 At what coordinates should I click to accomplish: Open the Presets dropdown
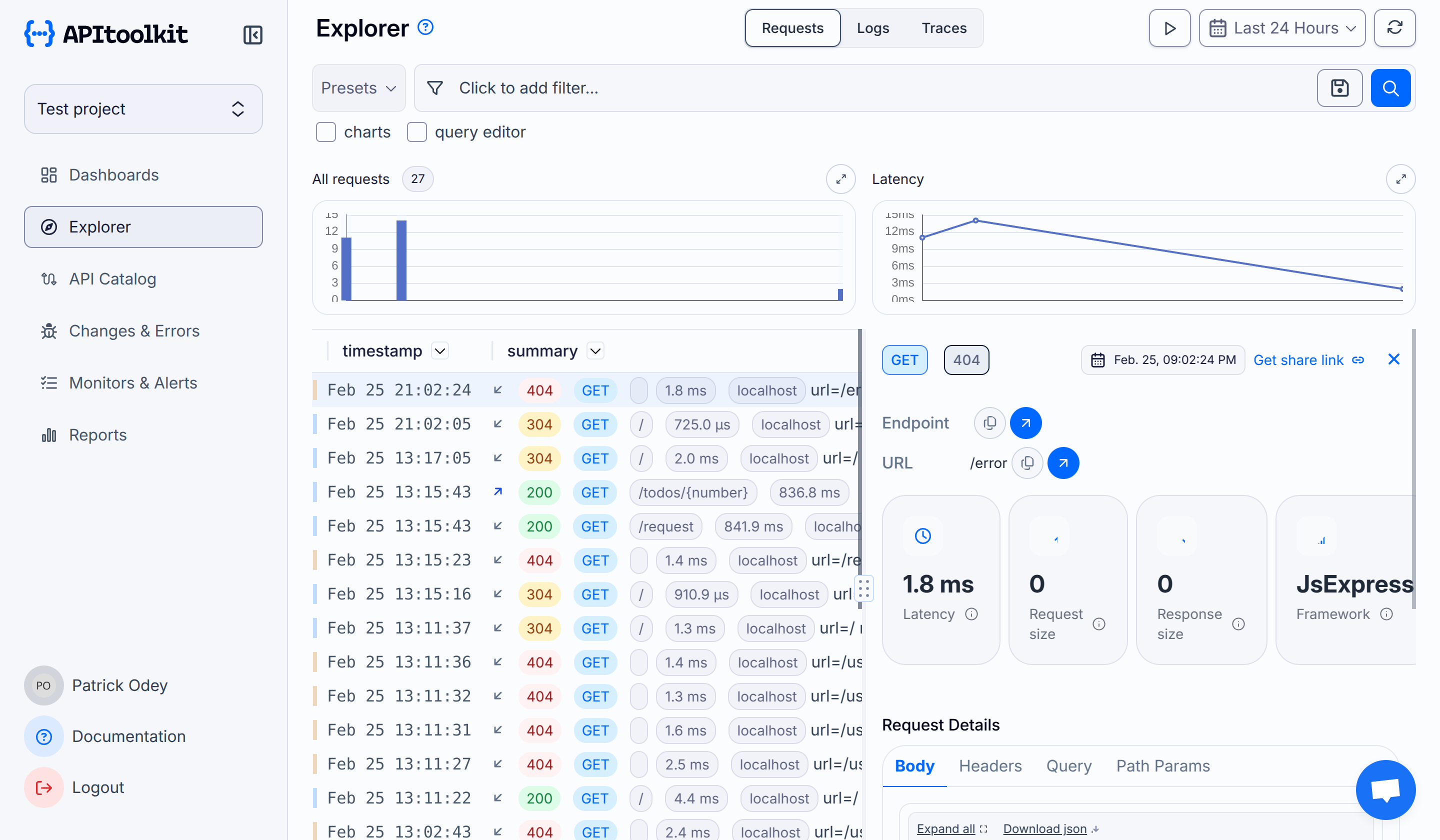[358, 87]
